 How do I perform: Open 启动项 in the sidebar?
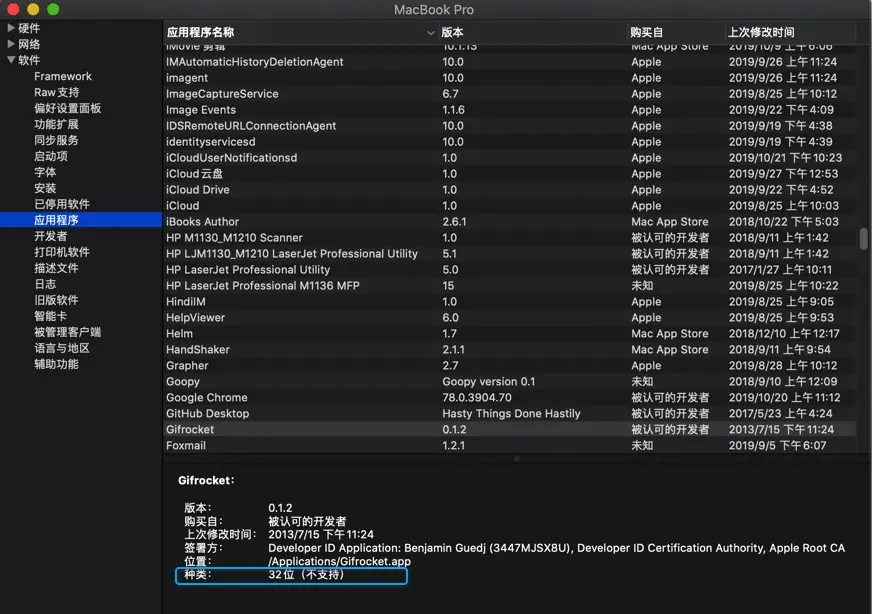pyautogui.click(x=51, y=156)
